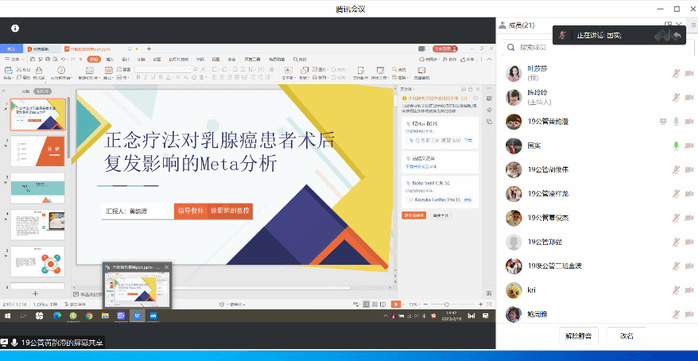Toggle the muted microphone in the speaking popup
This screenshot has height=361, width=698.
(563, 35)
